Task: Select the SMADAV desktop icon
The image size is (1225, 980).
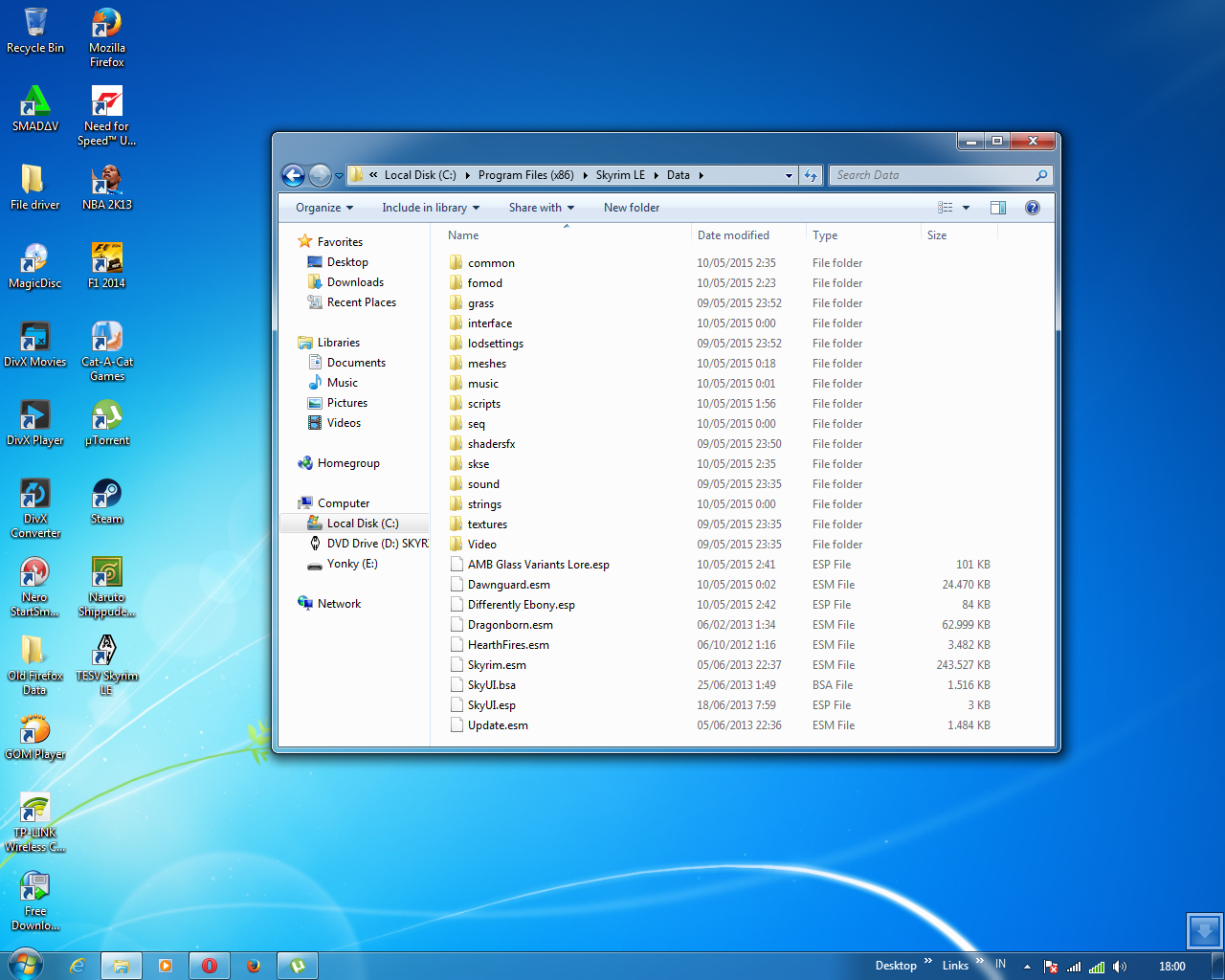Action: coord(35,109)
